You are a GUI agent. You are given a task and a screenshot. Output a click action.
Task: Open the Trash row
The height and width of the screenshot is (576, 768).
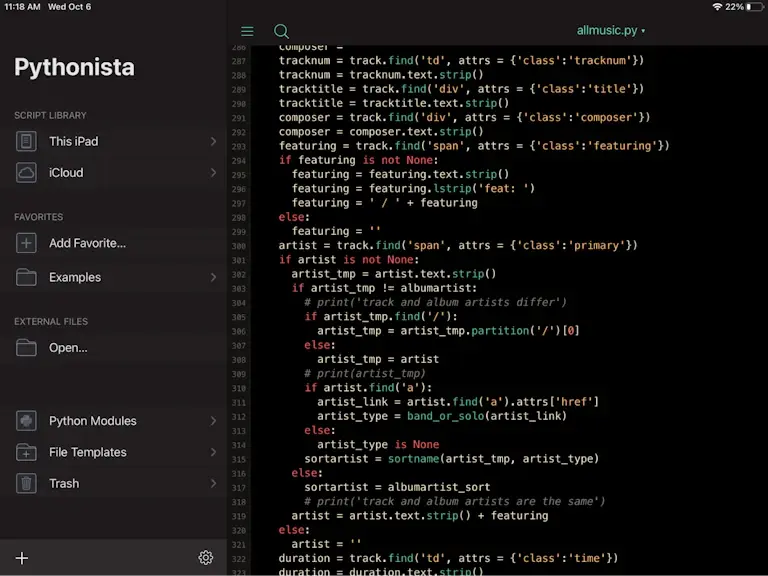[x=113, y=483]
